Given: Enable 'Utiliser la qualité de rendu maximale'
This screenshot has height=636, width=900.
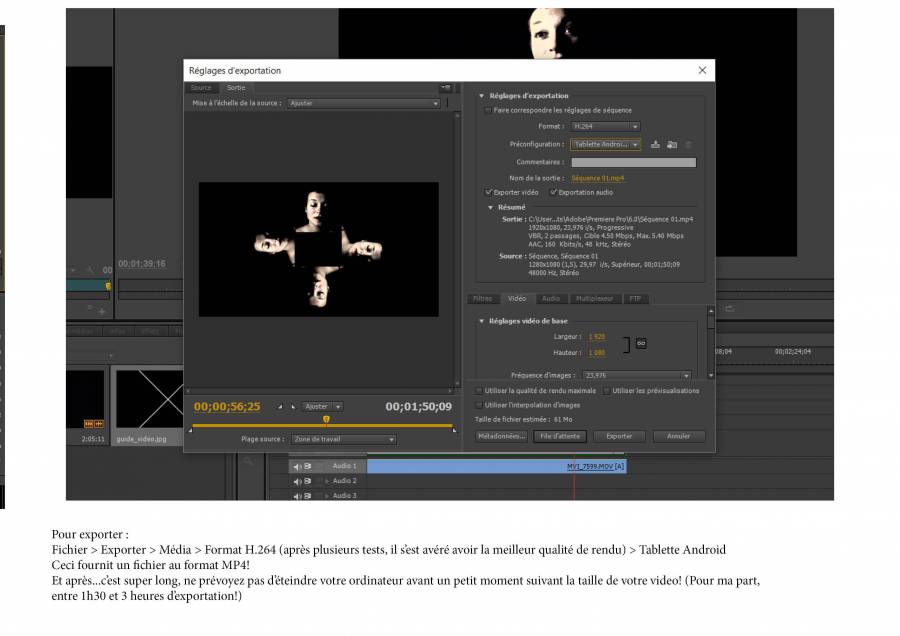Looking at the screenshot, I should [x=479, y=391].
